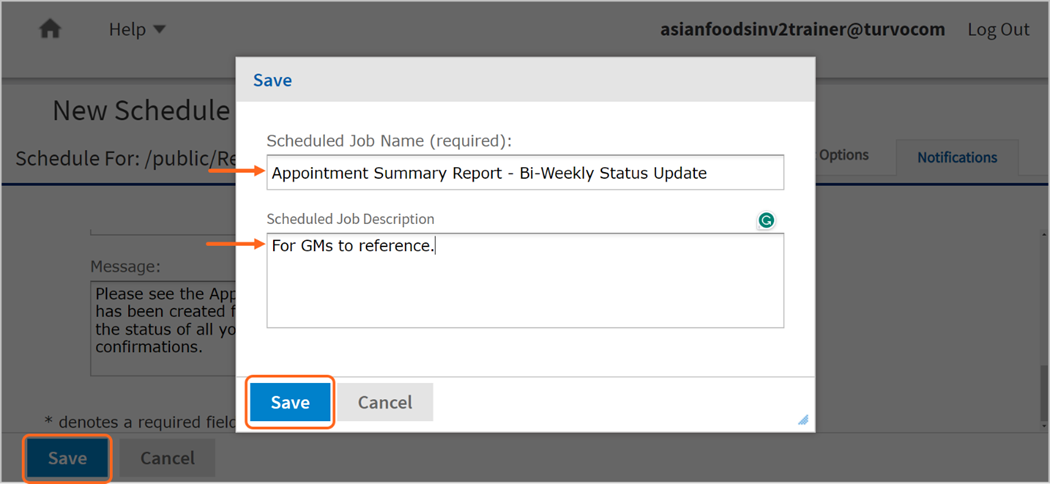Open the Help dropdown menu
Screen dimensions: 1050x484
[x=137, y=29]
